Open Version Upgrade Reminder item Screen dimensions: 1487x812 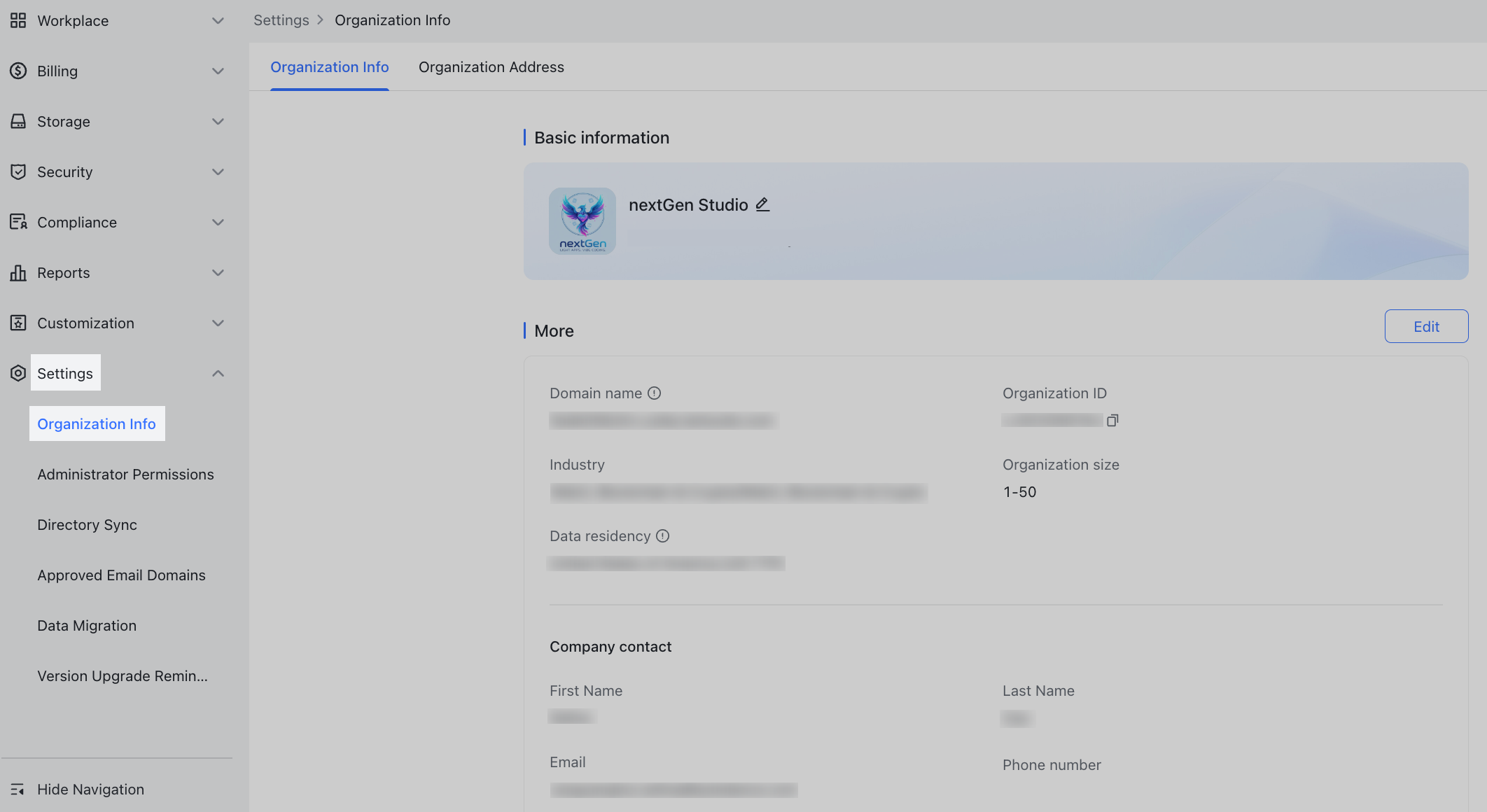pyautogui.click(x=123, y=675)
